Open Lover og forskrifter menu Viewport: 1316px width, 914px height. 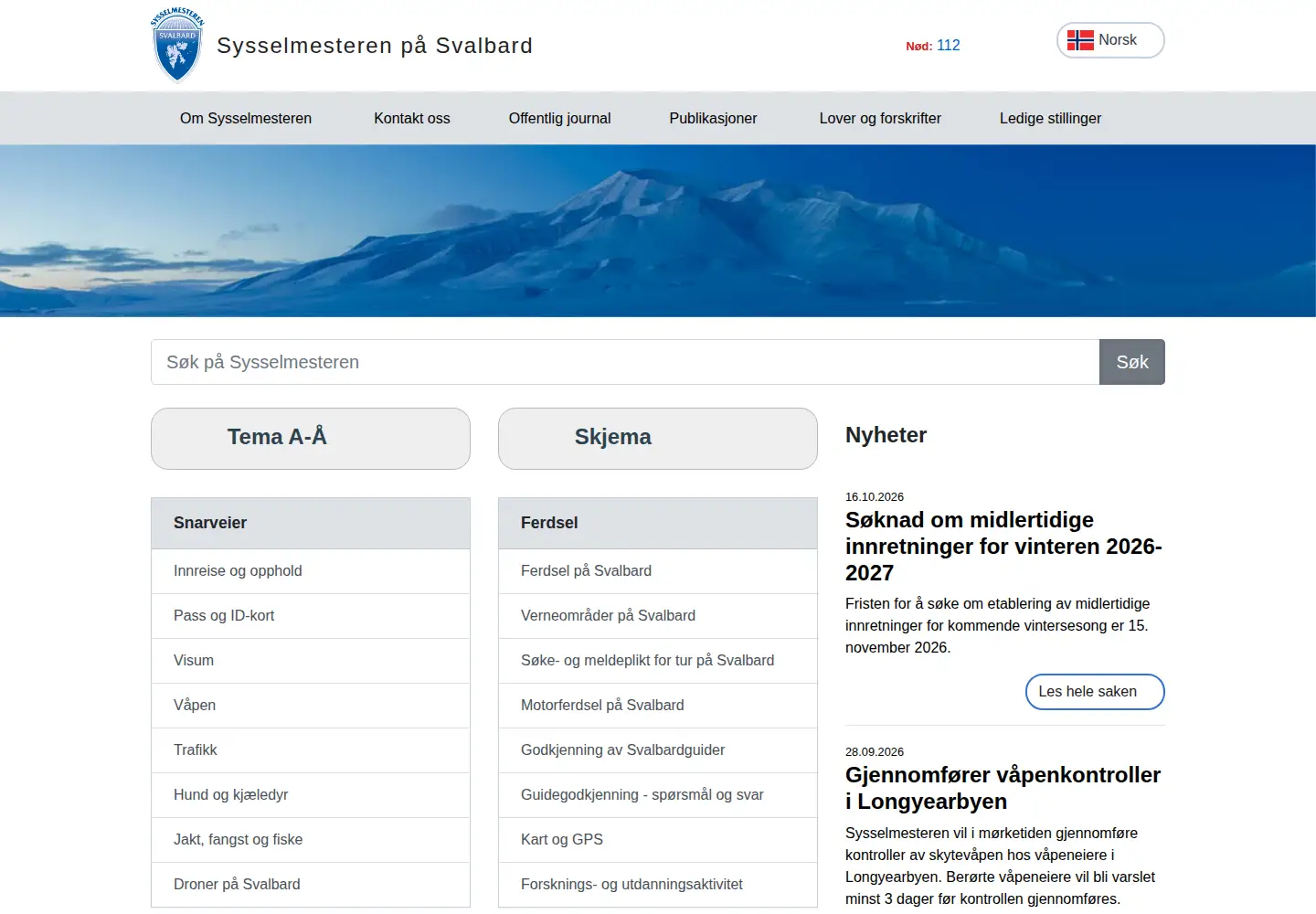[880, 118]
